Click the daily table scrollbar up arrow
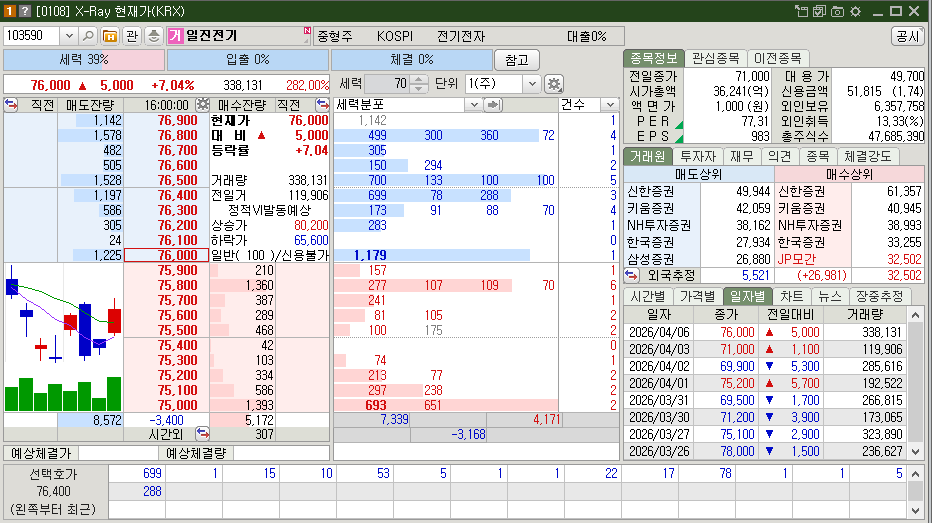This screenshot has width=932, height=523. tap(915, 315)
